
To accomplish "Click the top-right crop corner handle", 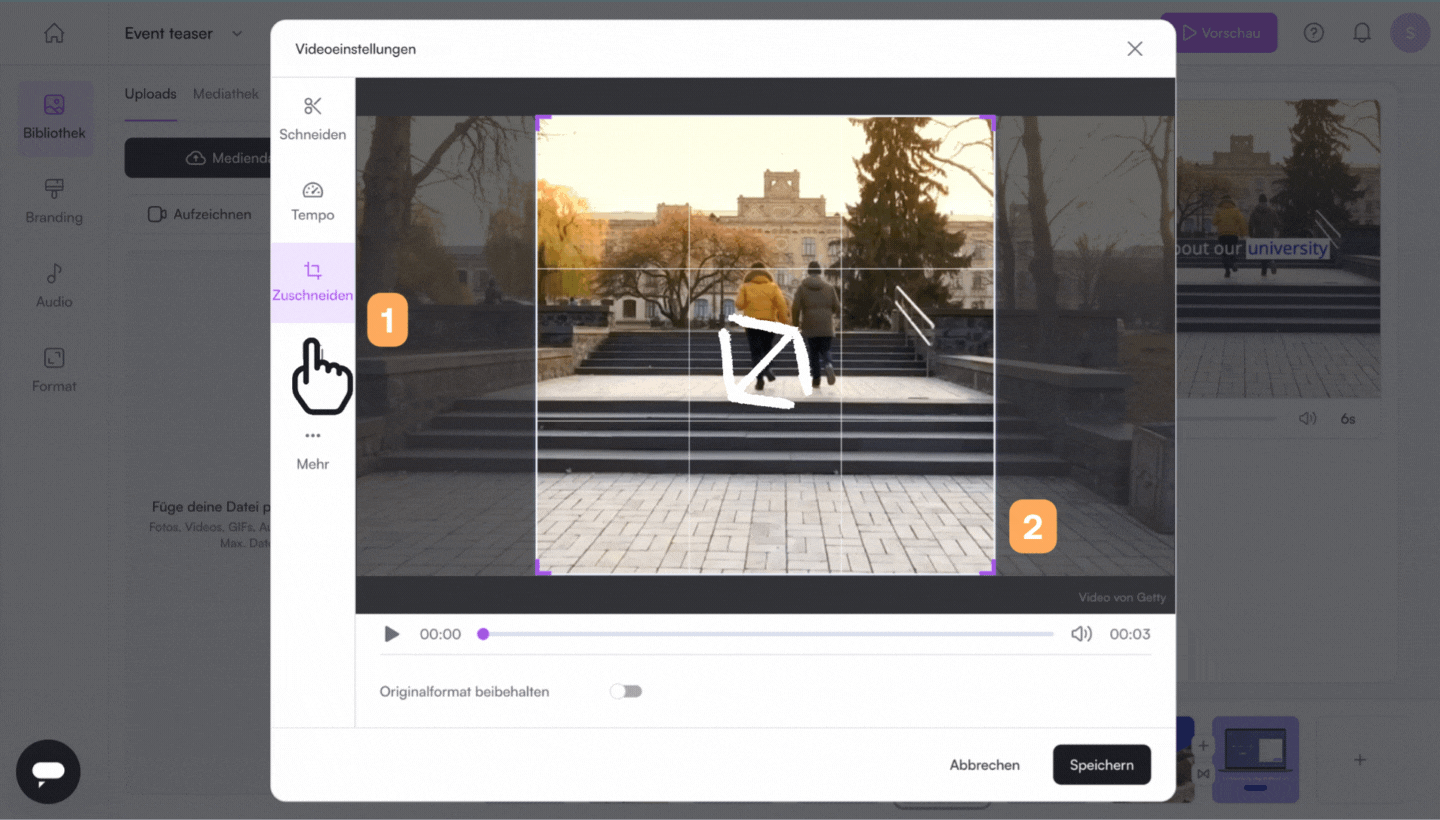I will (x=988, y=121).
